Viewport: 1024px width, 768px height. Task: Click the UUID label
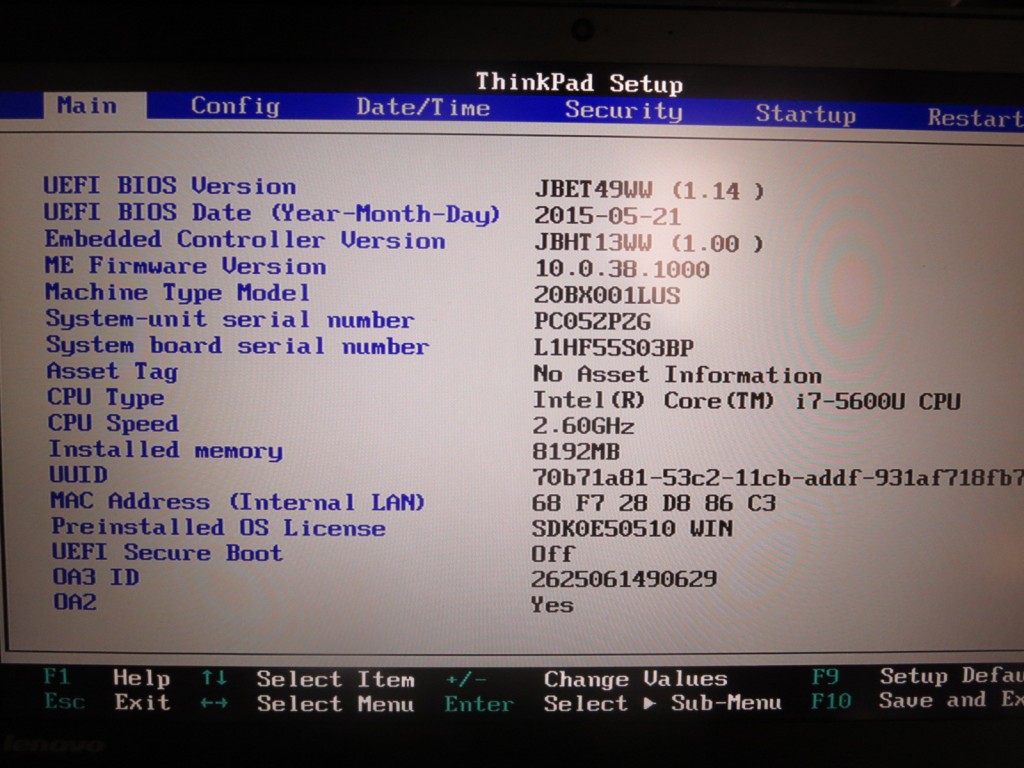tap(78, 474)
